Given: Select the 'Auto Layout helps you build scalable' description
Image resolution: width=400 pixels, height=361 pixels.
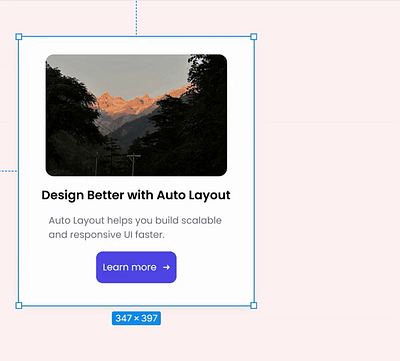Looking at the screenshot, I should tap(135, 227).
